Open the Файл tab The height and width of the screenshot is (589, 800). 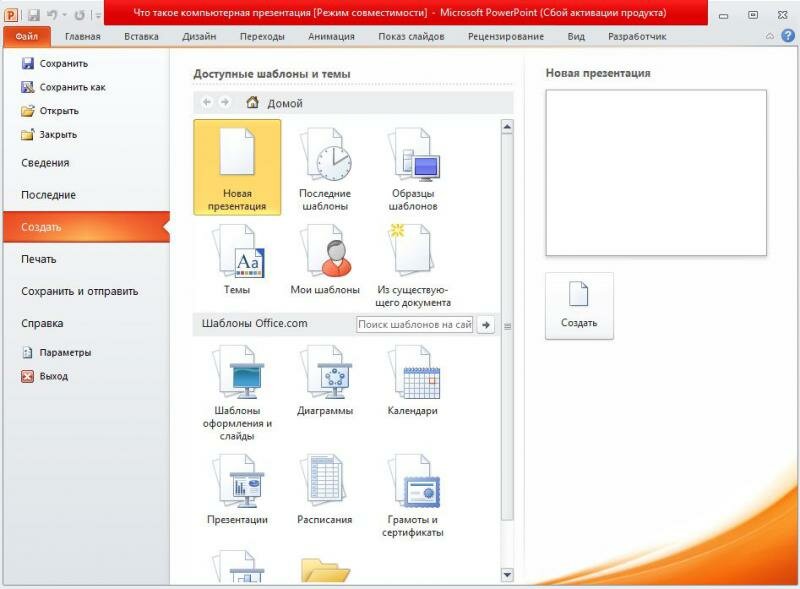pyautogui.click(x=27, y=36)
